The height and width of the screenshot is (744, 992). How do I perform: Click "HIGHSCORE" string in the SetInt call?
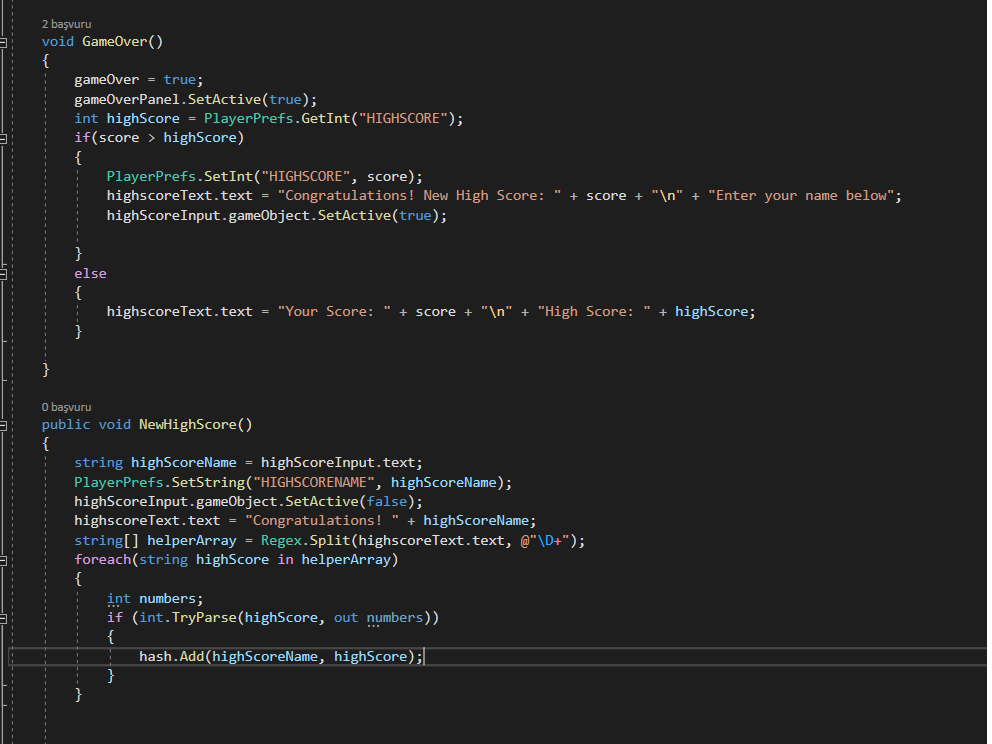(306, 177)
